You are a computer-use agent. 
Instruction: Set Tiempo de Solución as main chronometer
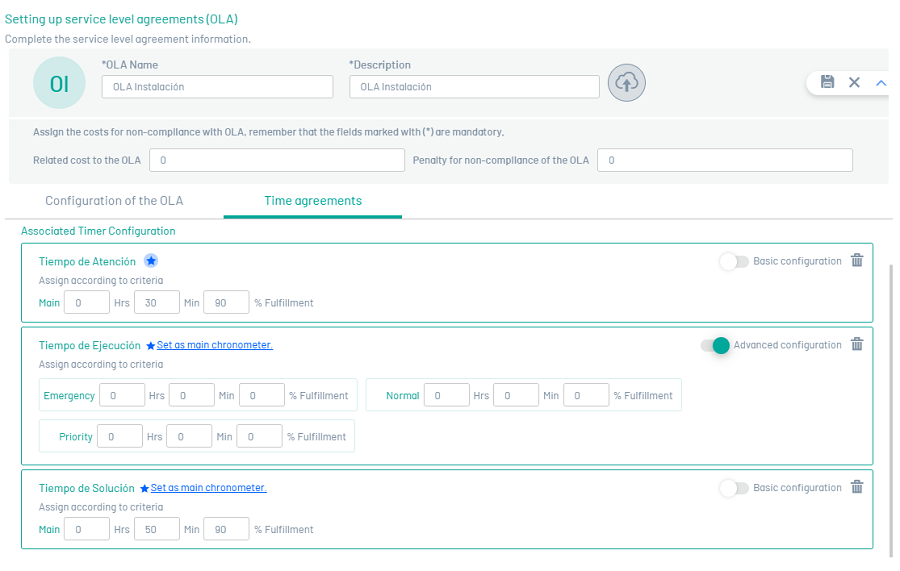(x=208, y=488)
